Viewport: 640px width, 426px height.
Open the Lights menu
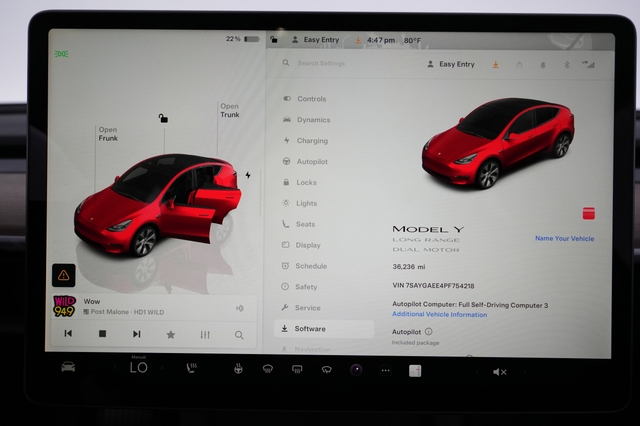300,203
